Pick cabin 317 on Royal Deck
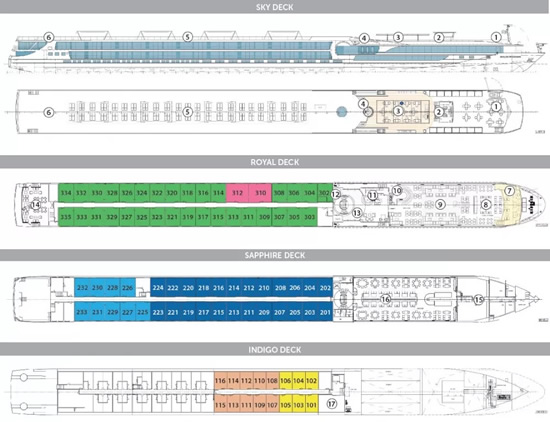Screen dimensions: 550x422 [203, 217]
